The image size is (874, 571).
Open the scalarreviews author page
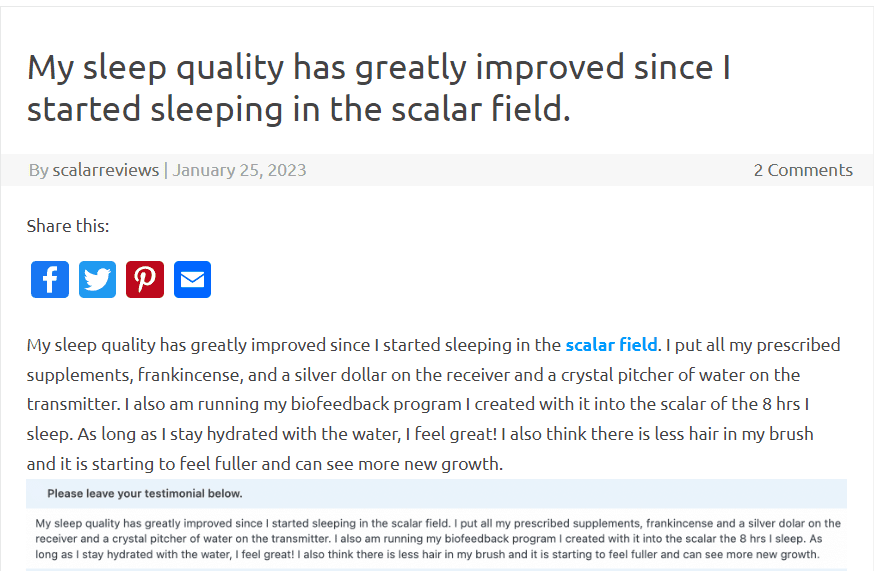coord(105,170)
